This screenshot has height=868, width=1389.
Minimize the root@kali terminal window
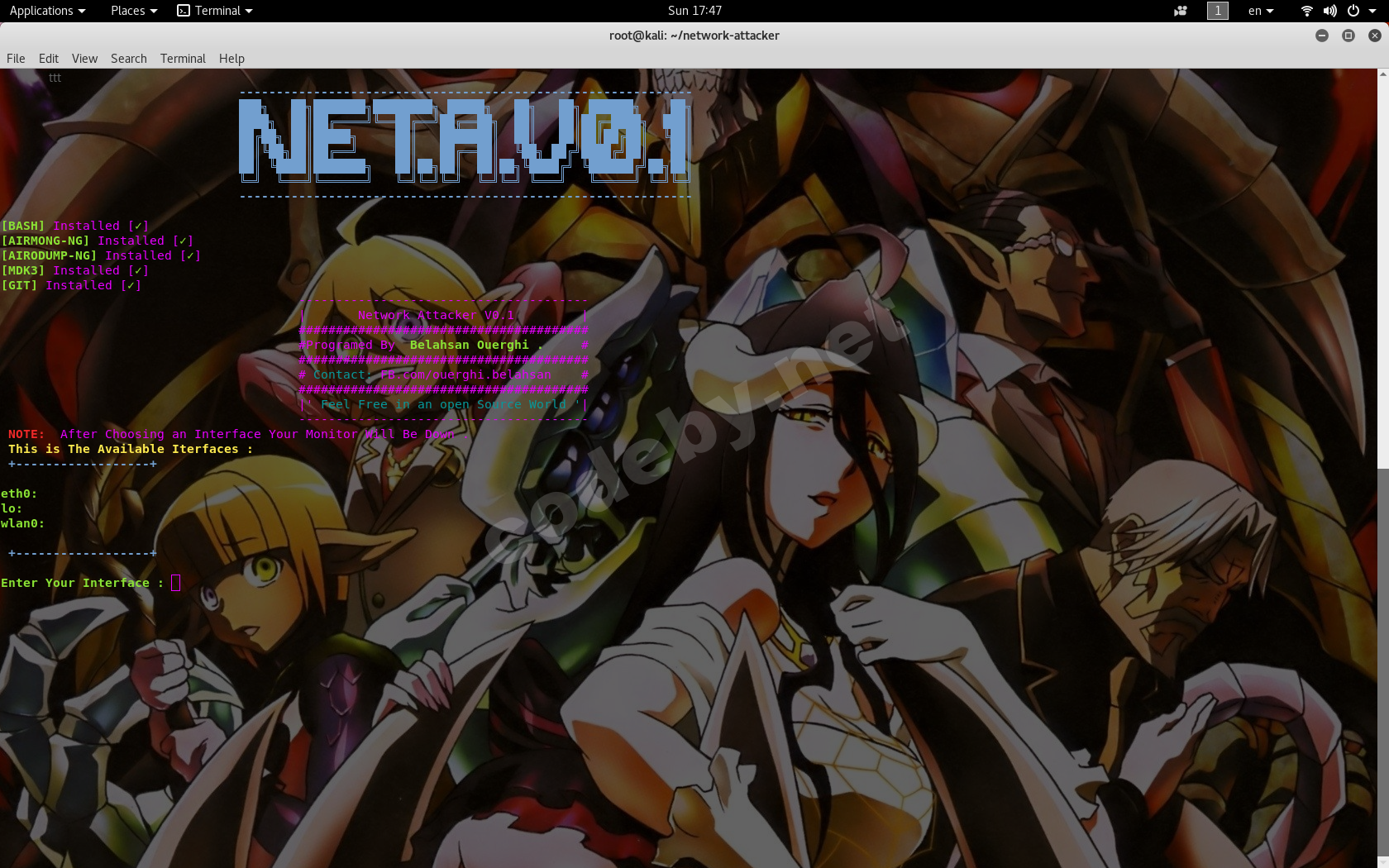click(x=1322, y=36)
